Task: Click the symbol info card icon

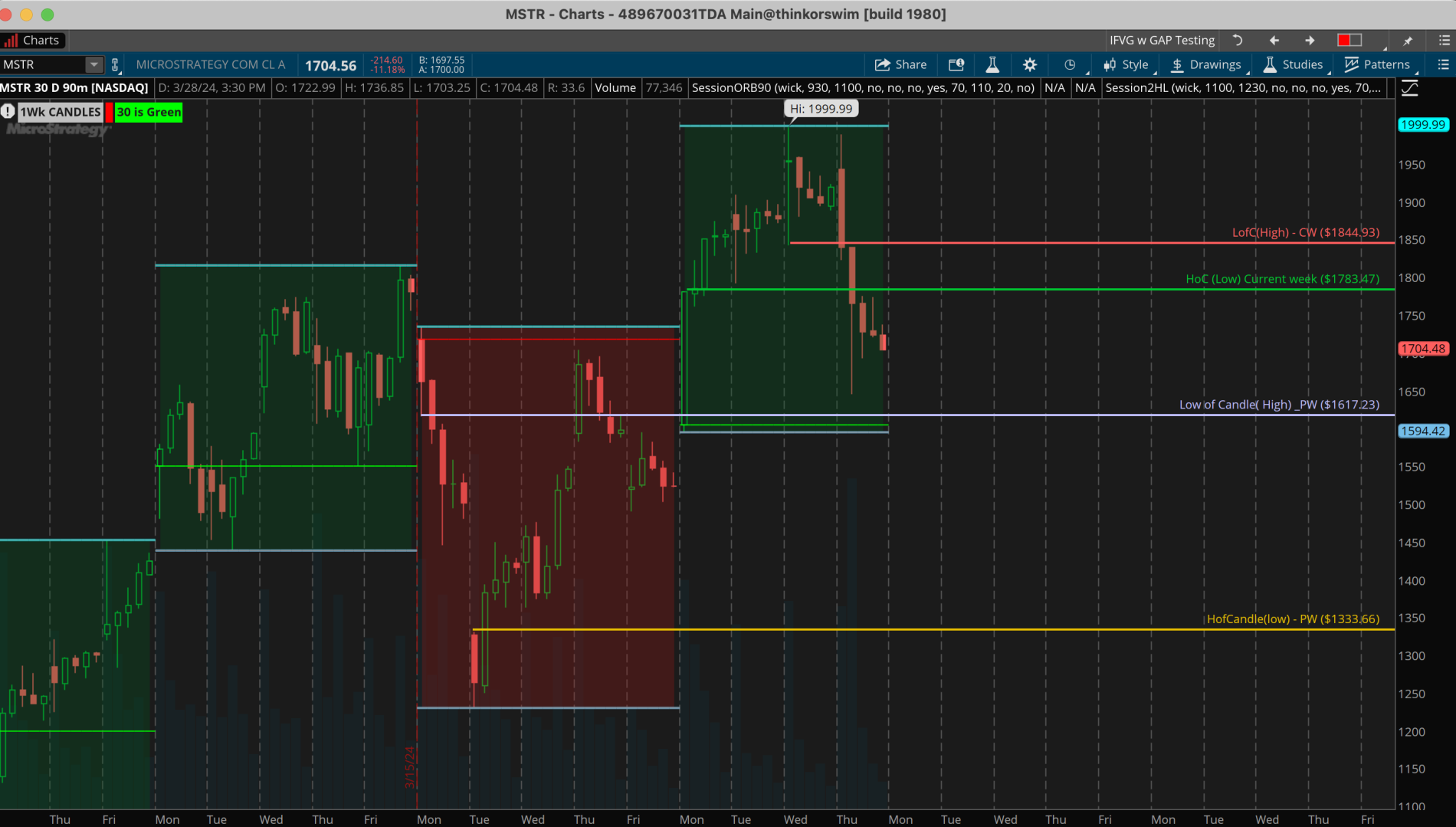Action: click(956, 64)
